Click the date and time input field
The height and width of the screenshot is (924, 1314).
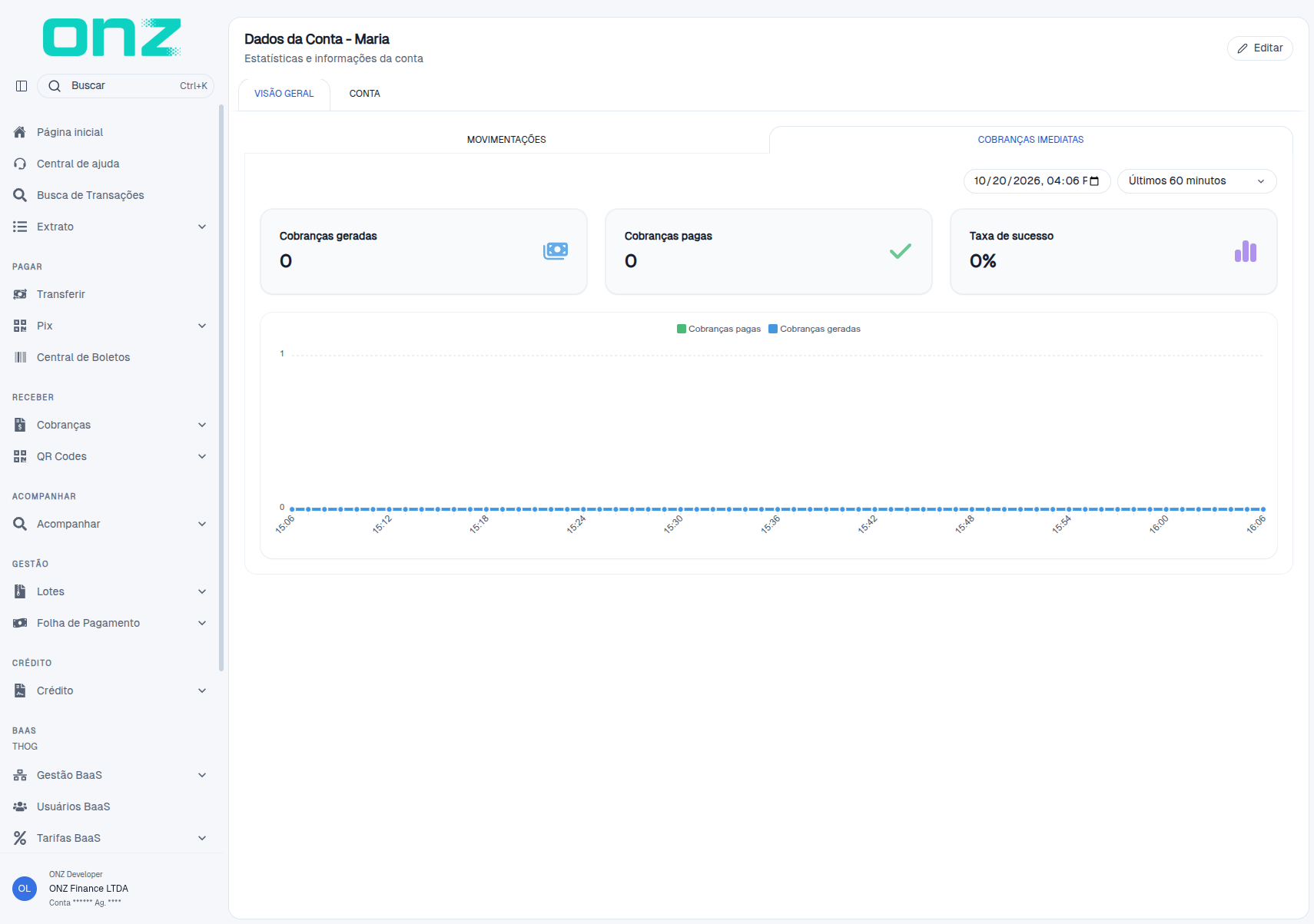[1037, 181]
